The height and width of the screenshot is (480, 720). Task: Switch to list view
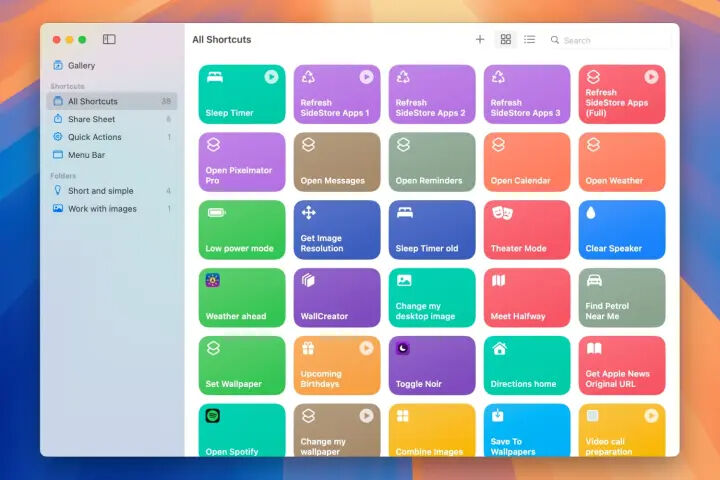pyautogui.click(x=530, y=39)
